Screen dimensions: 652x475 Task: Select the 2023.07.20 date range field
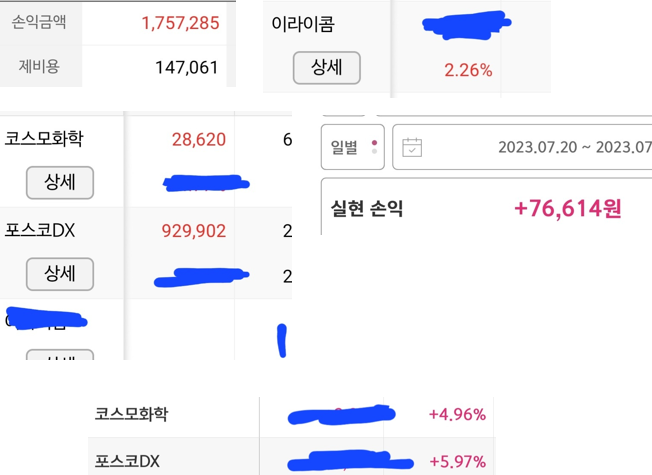click(x=522, y=147)
